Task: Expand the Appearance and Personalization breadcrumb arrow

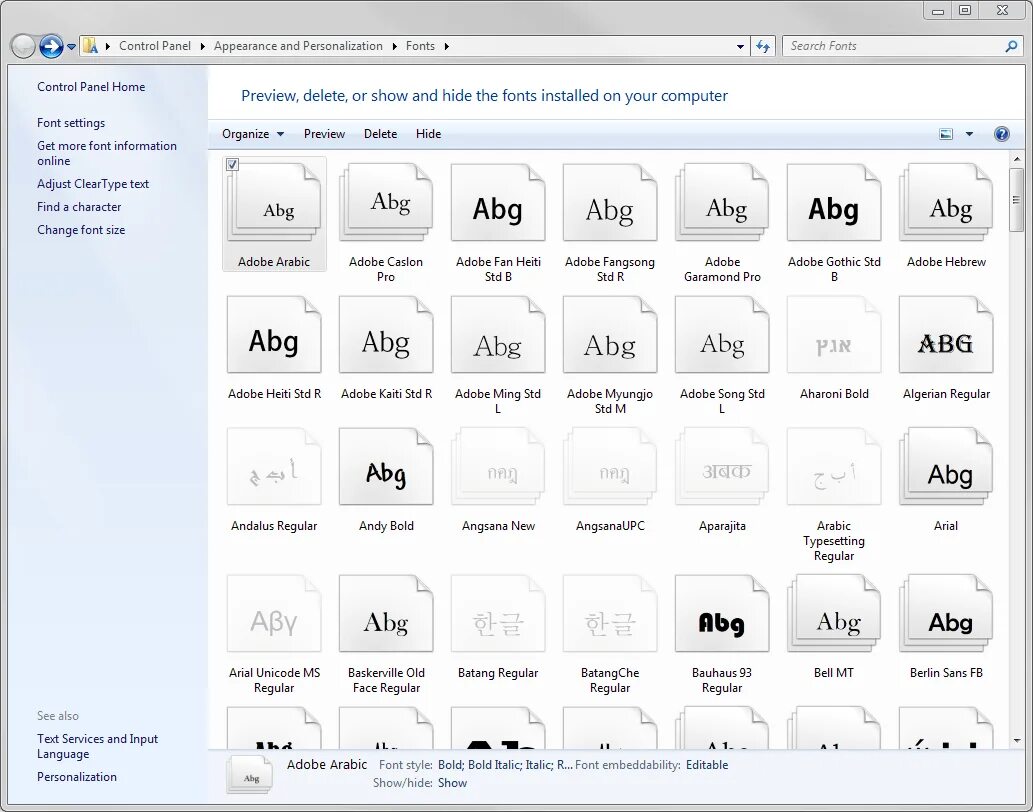Action: click(395, 46)
